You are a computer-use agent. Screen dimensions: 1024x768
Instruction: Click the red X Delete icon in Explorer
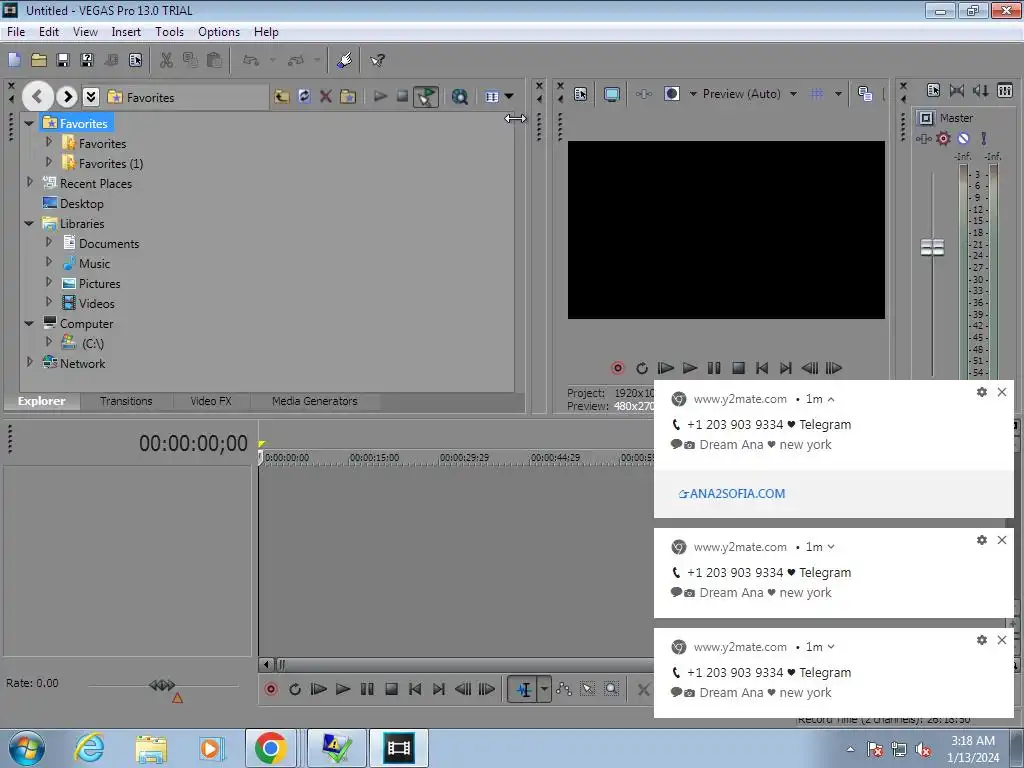tap(325, 97)
